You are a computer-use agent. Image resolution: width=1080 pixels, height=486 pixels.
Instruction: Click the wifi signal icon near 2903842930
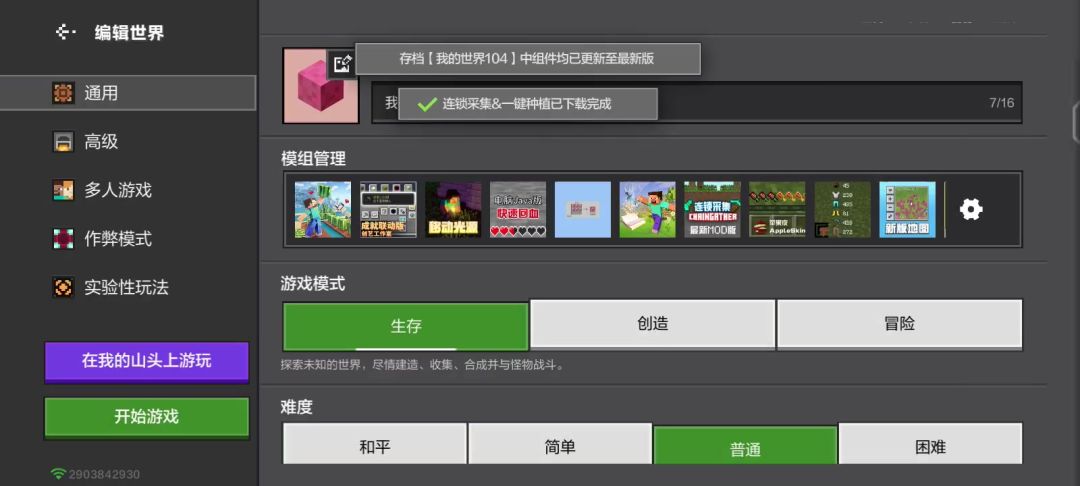point(58,474)
